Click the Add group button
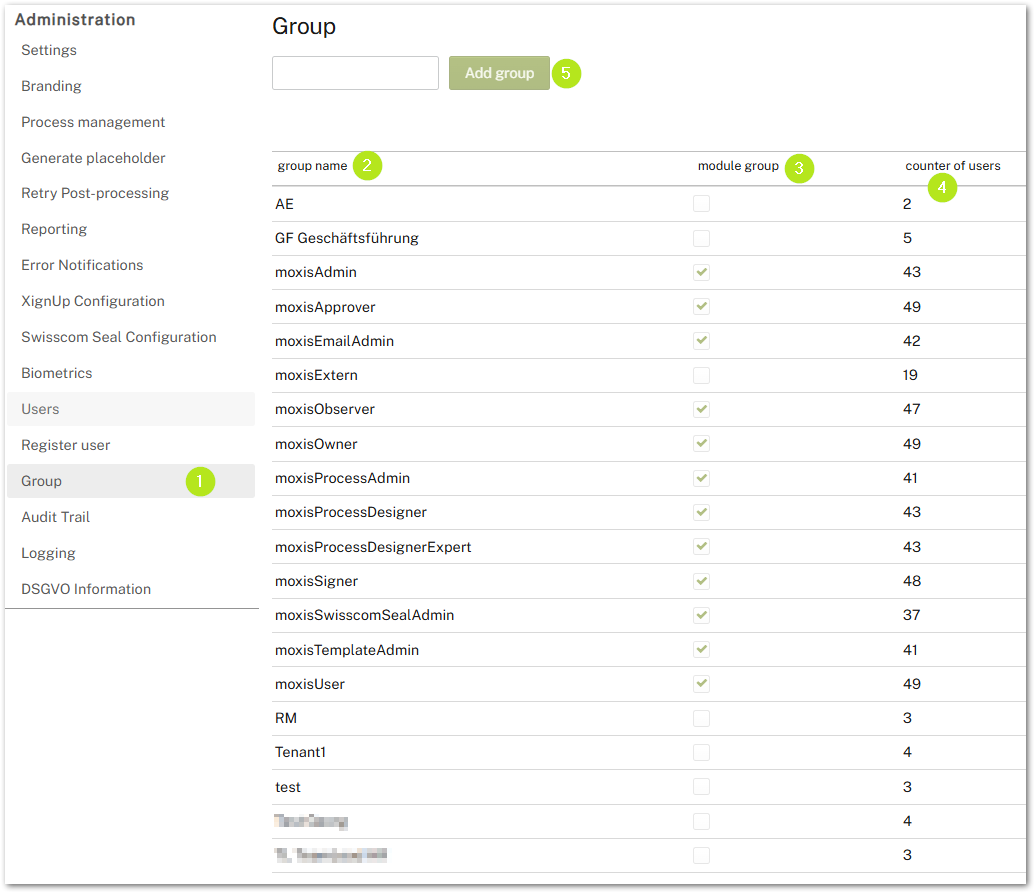The height and width of the screenshot is (893, 1035). (x=499, y=73)
